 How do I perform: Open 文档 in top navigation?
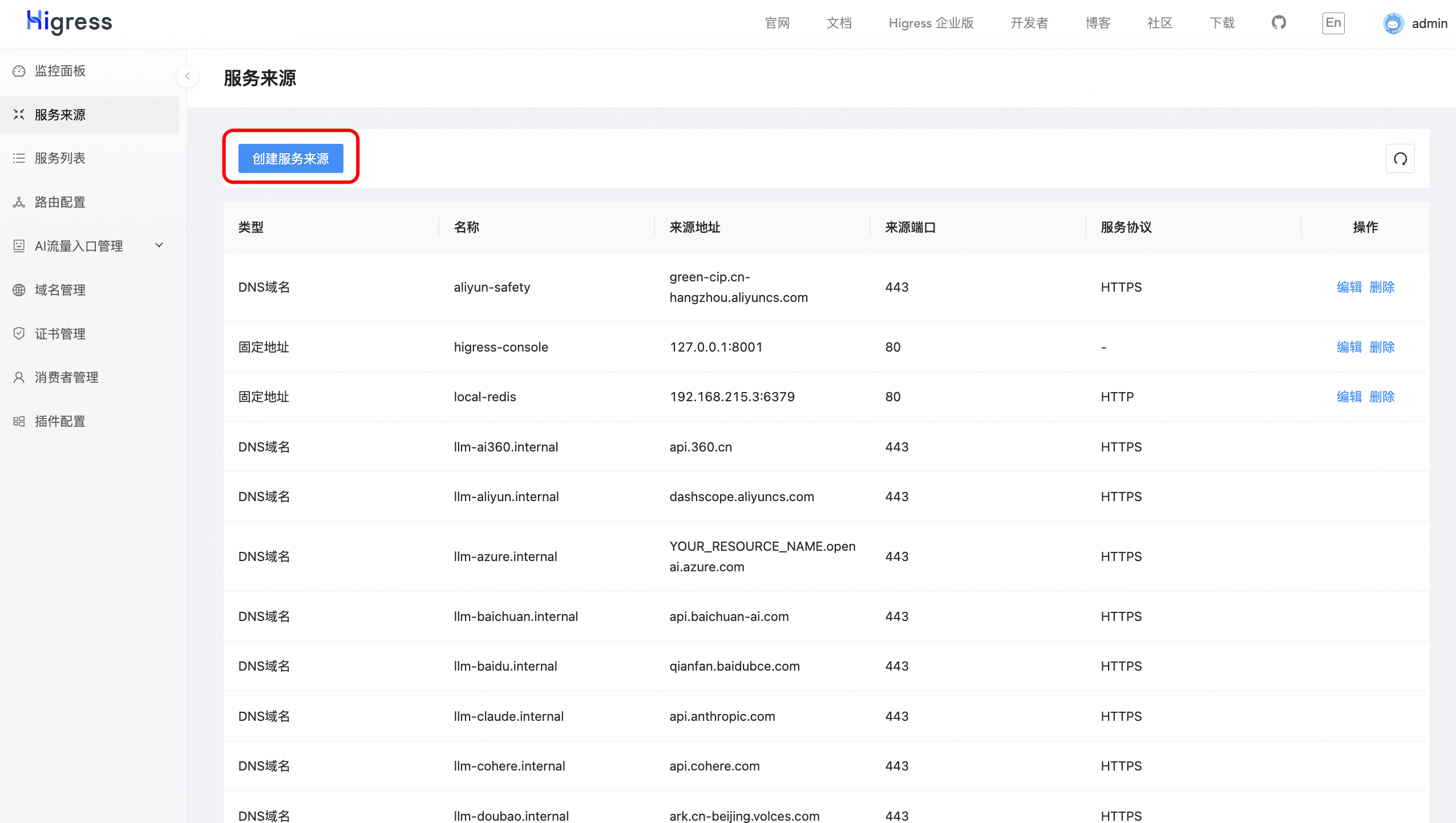839,23
